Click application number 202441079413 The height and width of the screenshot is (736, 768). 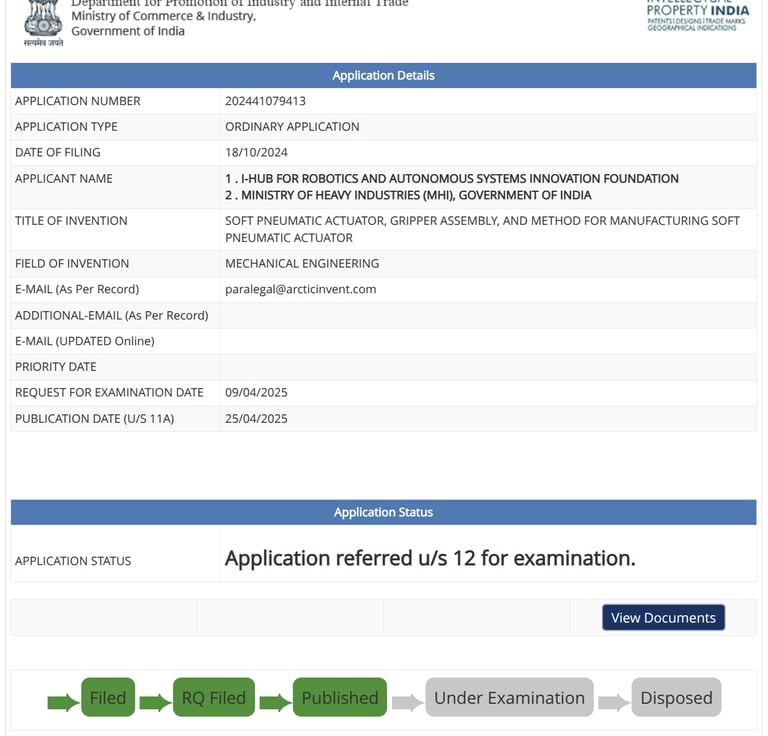coord(265,101)
